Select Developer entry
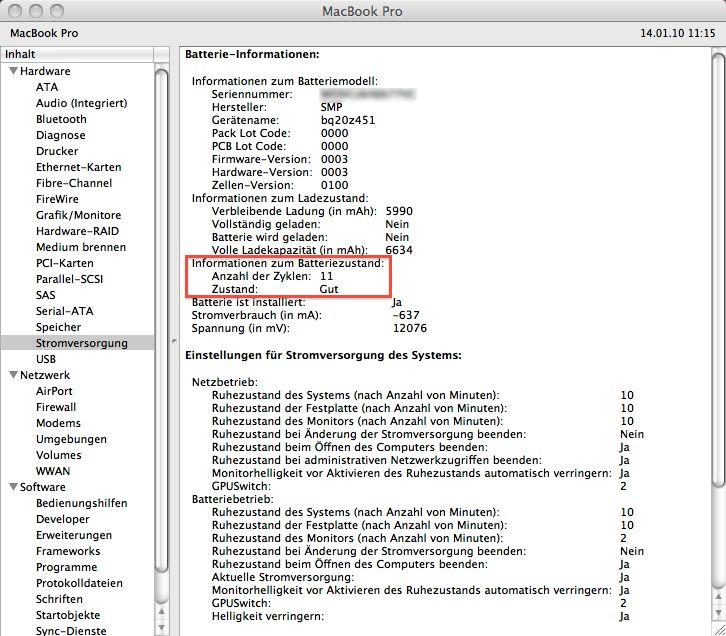The width and height of the screenshot is (726, 636). [63, 519]
